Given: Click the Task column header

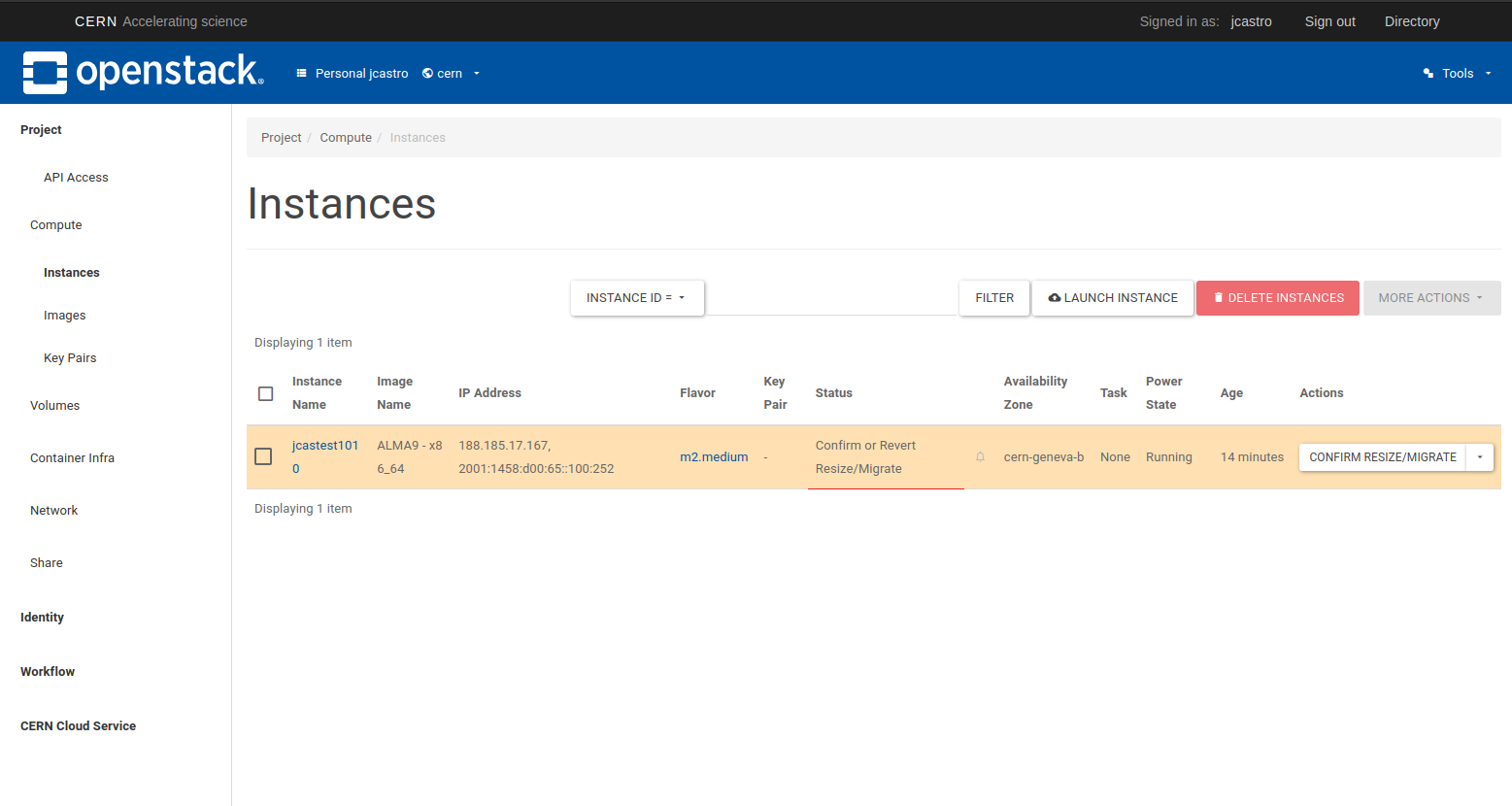Looking at the screenshot, I should point(1114,393).
